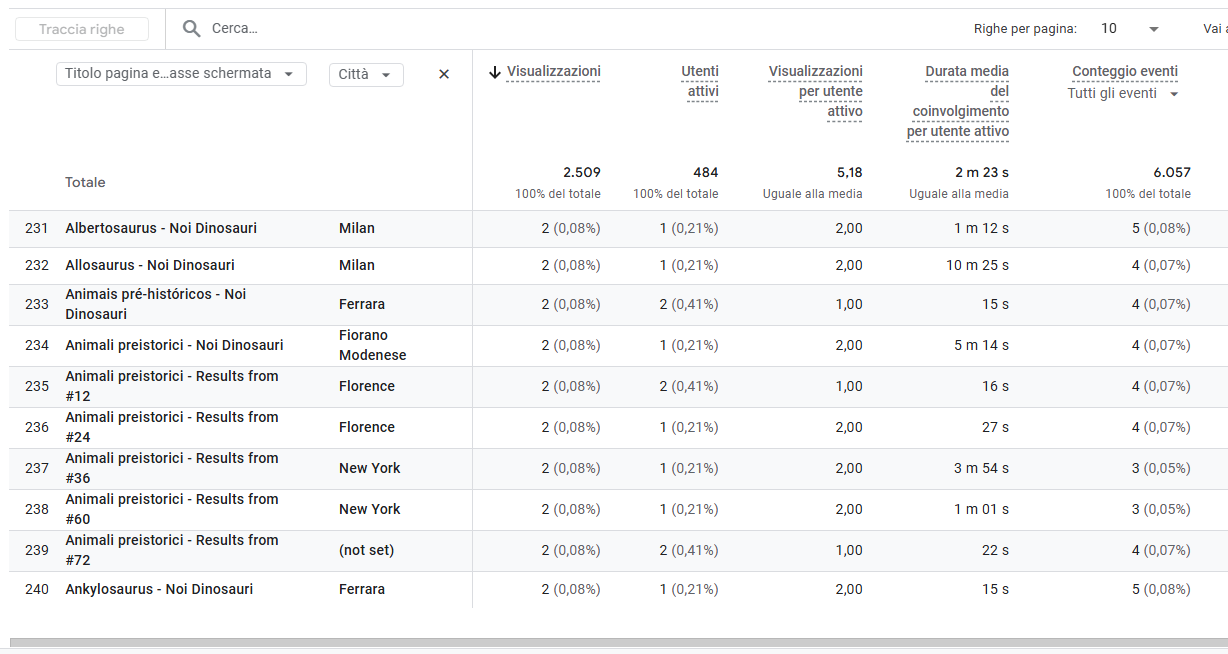Screen dimensions: 1228x654
Task: Click Florence in row 235
Action: coord(367,386)
